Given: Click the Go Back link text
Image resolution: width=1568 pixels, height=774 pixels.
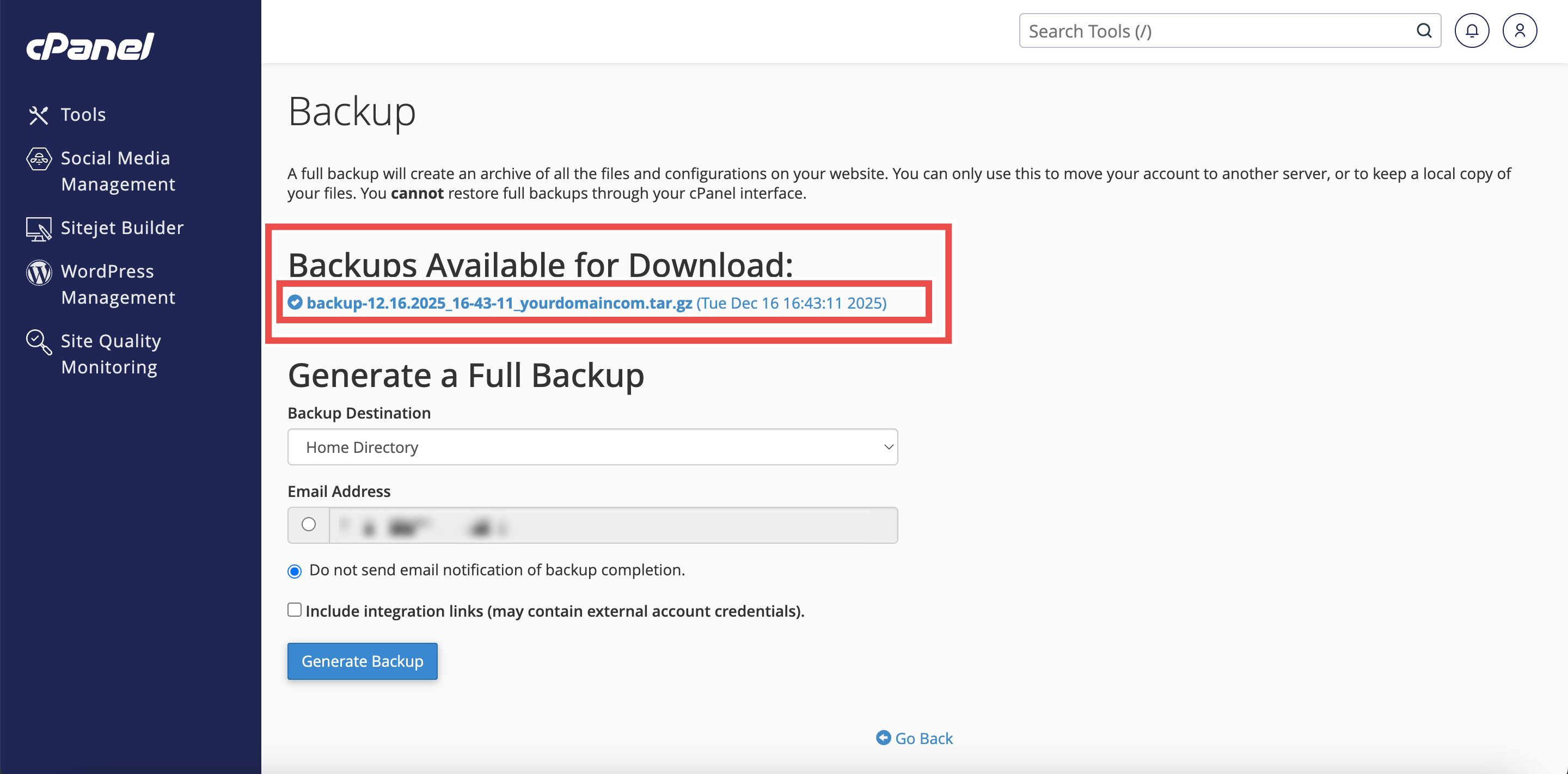Looking at the screenshot, I should 923,738.
